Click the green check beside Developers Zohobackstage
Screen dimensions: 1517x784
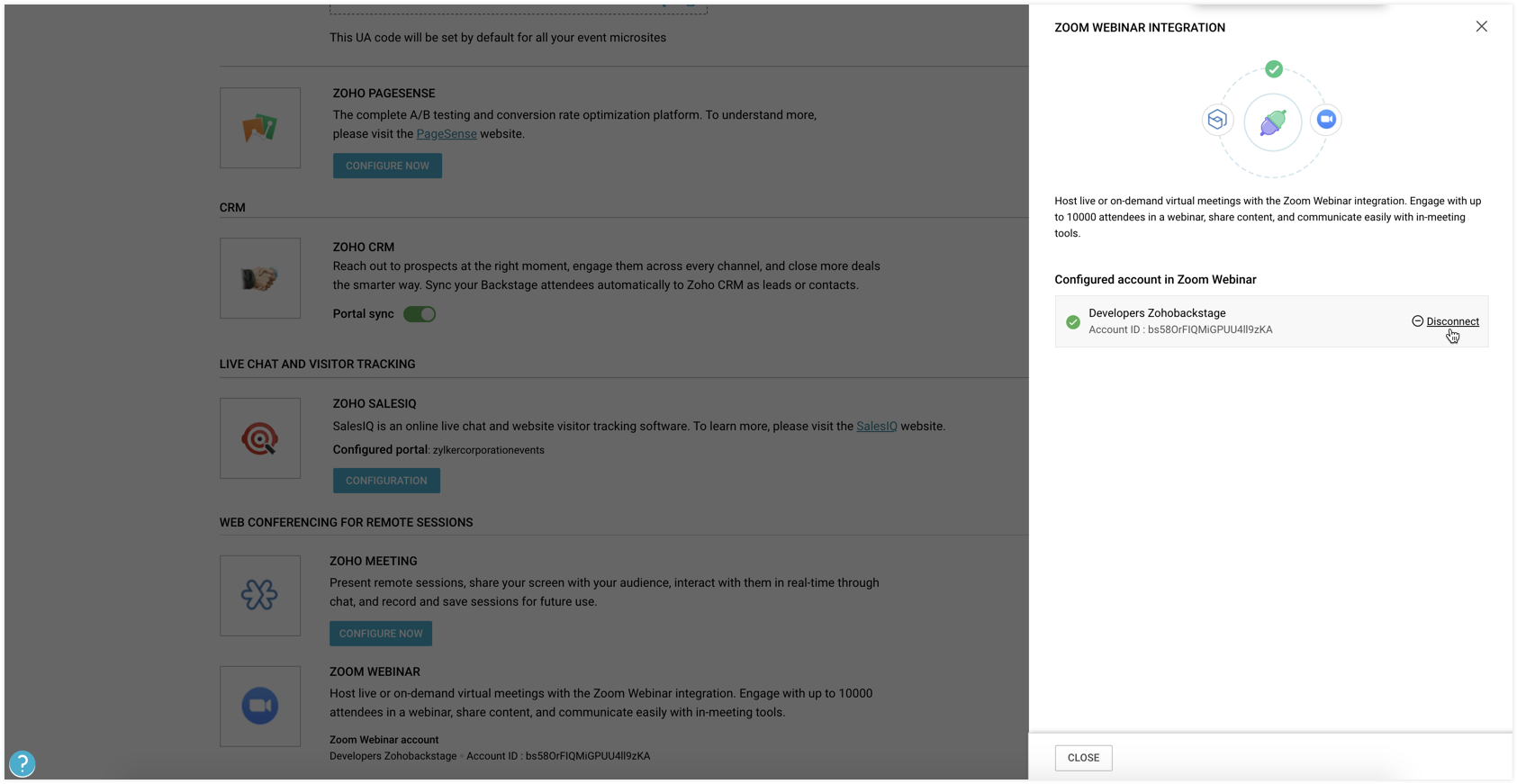tap(1073, 321)
